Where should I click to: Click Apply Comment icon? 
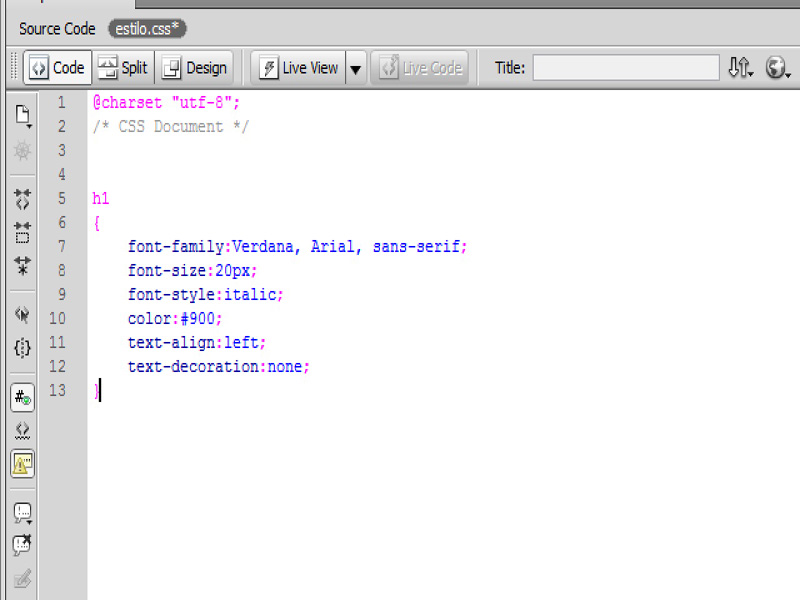coord(22,513)
